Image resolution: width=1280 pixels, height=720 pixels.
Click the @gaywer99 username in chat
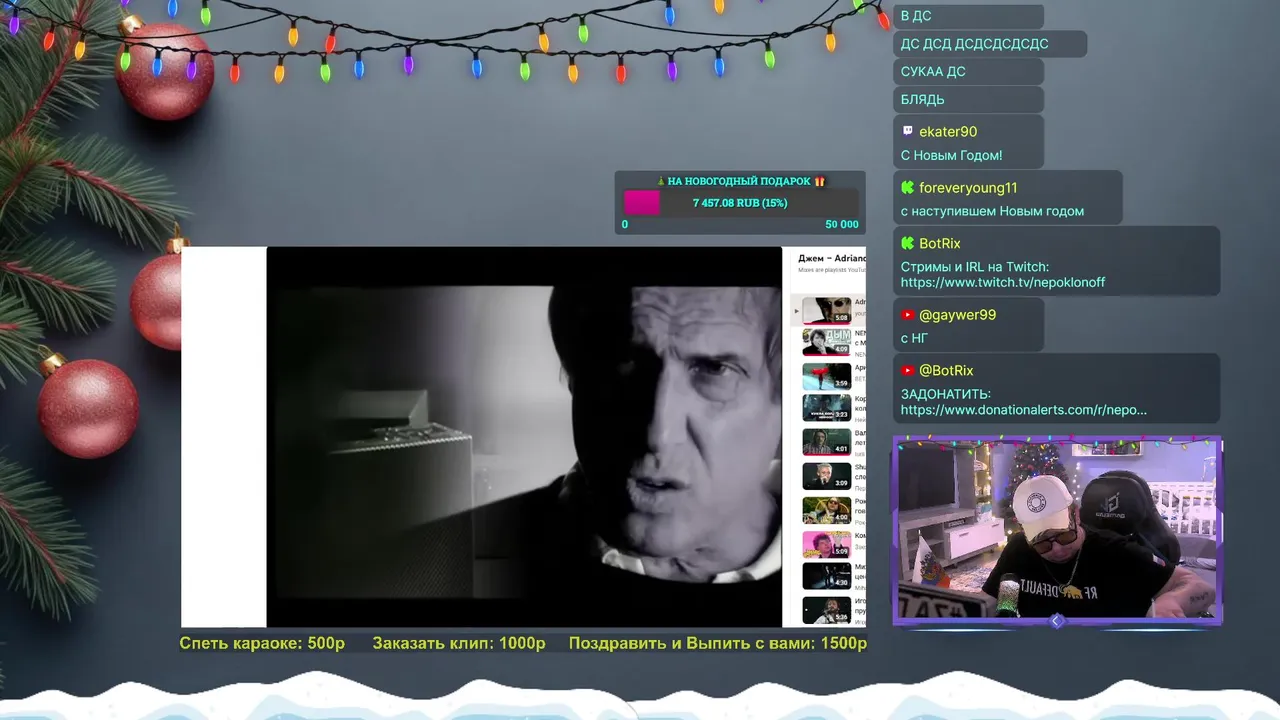coord(958,314)
